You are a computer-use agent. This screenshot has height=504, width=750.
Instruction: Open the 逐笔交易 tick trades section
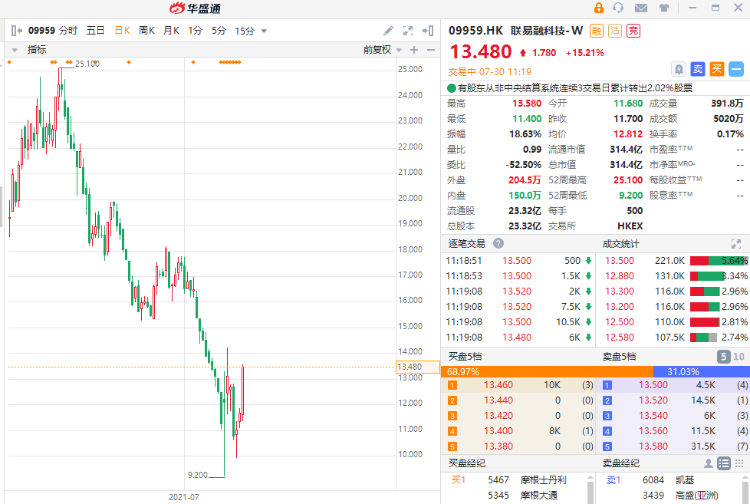coord(466,244)
